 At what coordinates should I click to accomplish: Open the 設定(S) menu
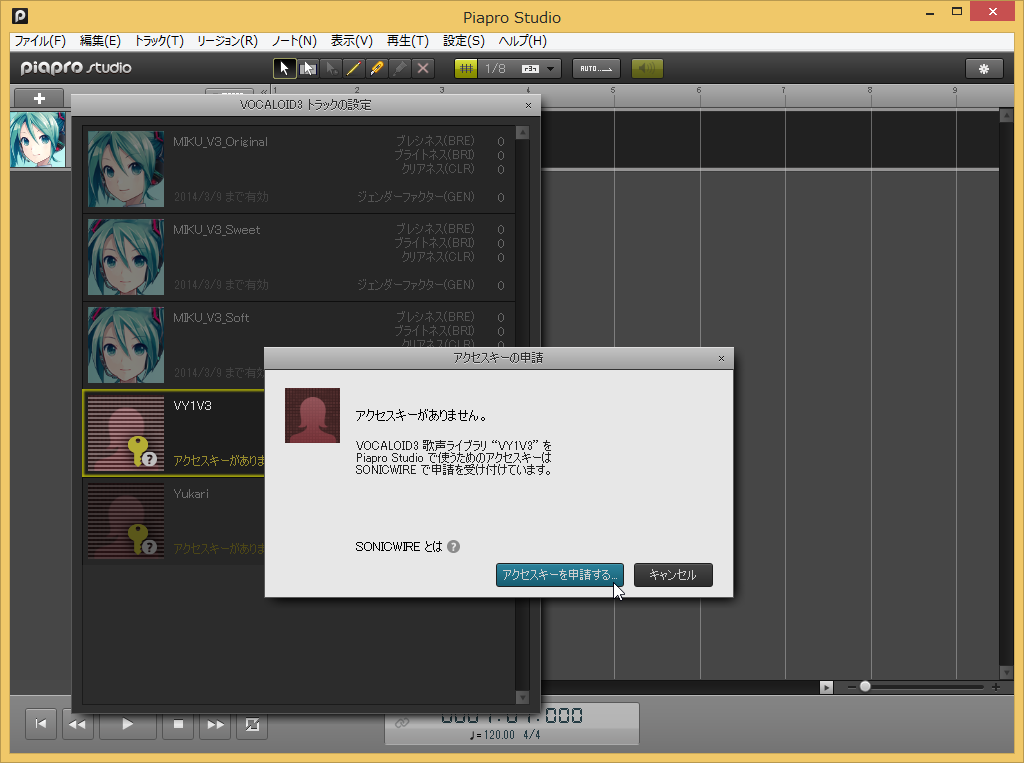pos(464,41)
